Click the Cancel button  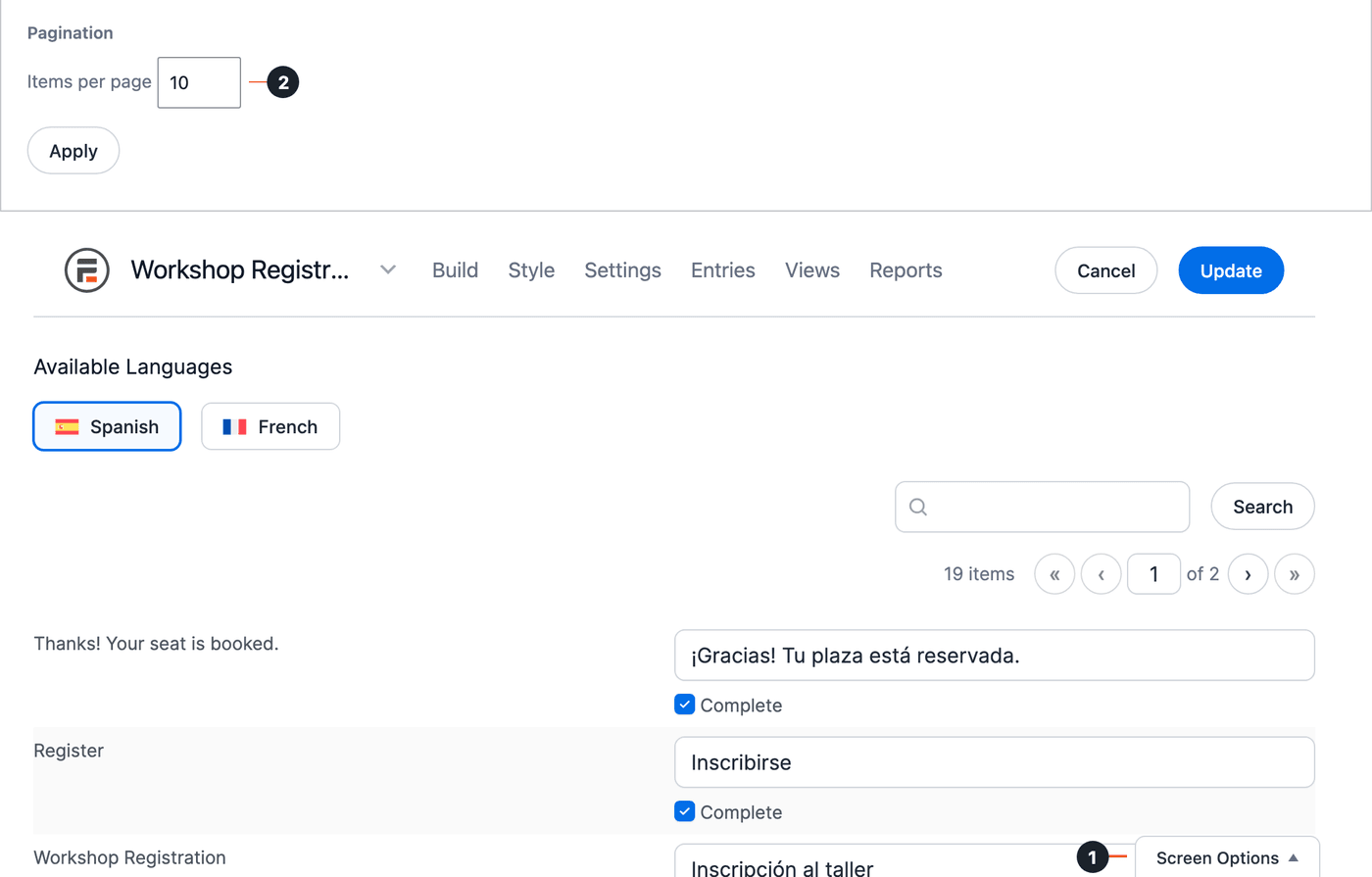coord(1105,270)
